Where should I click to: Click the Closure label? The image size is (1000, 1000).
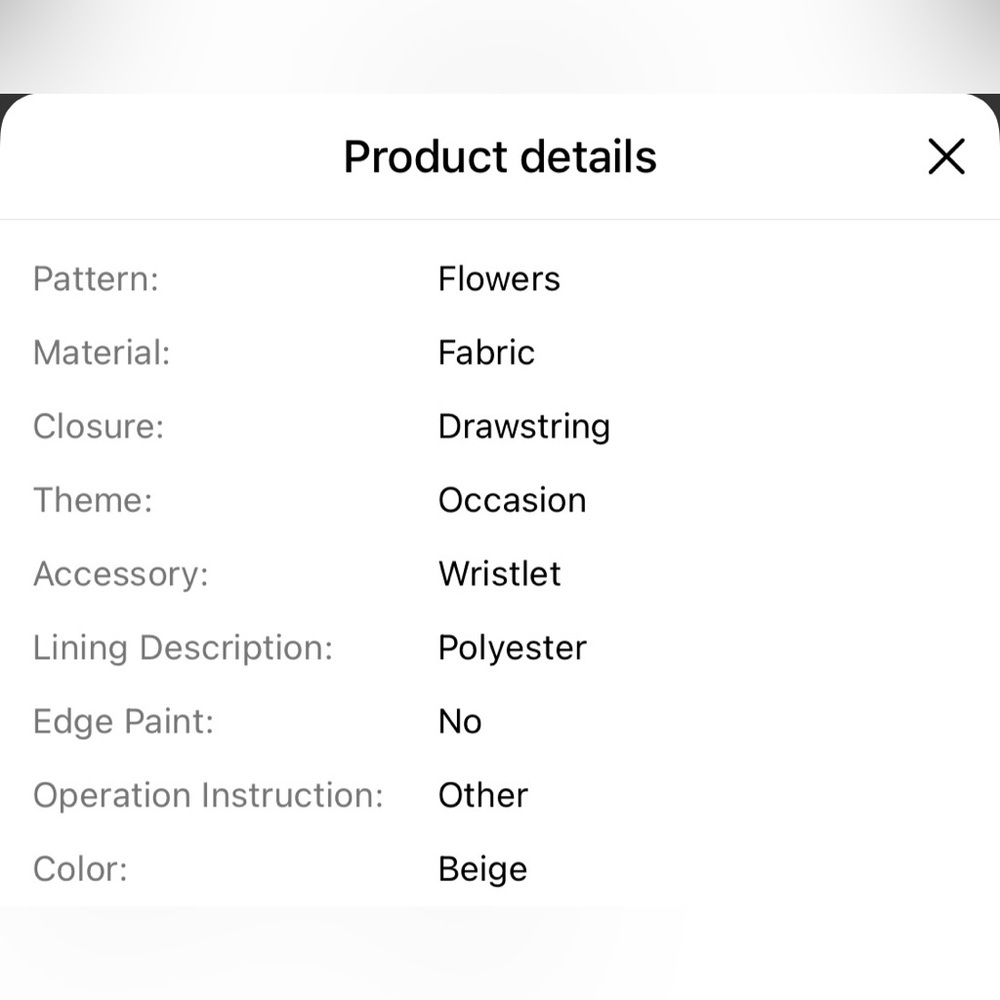coord(98,427)
